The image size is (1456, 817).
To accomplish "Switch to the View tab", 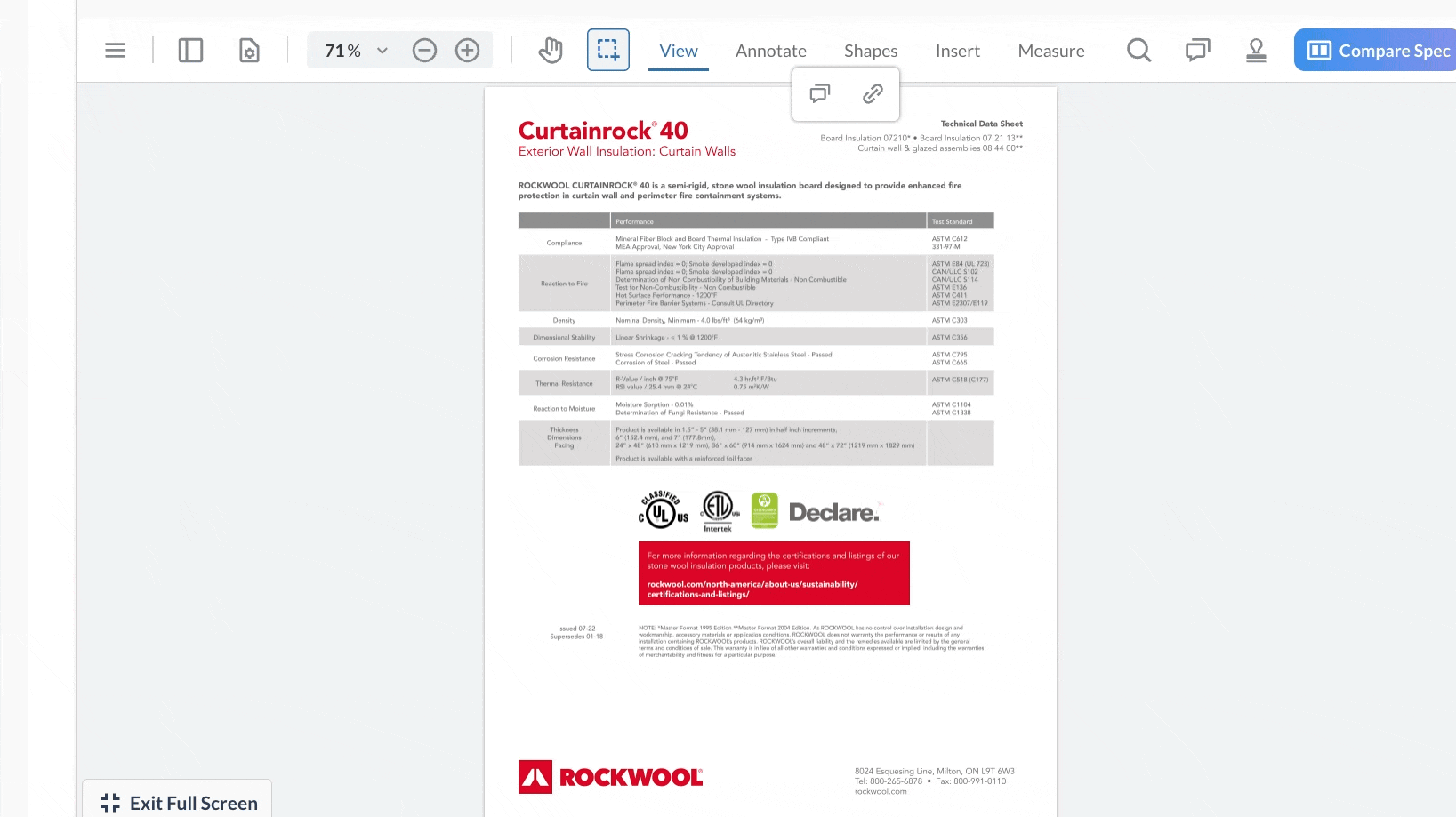I will [x=679, y=51].
